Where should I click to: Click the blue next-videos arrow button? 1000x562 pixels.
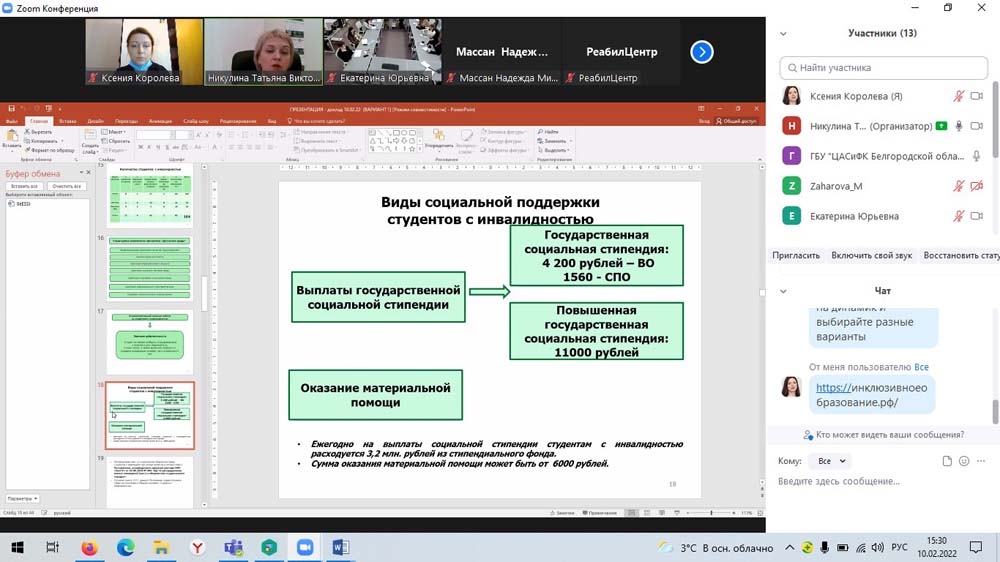point(702,52)
